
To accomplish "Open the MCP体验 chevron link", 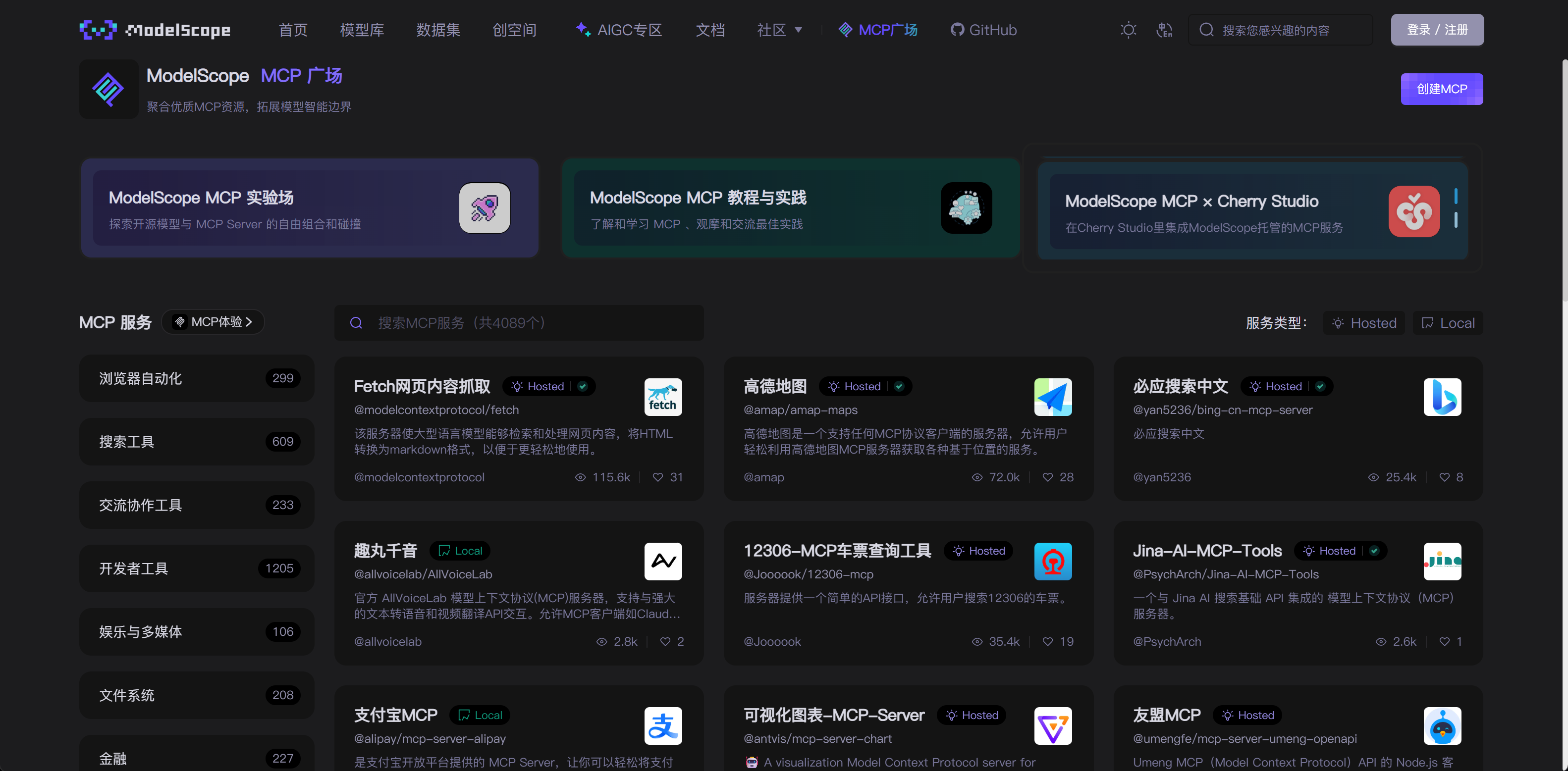I will [213, 322].
